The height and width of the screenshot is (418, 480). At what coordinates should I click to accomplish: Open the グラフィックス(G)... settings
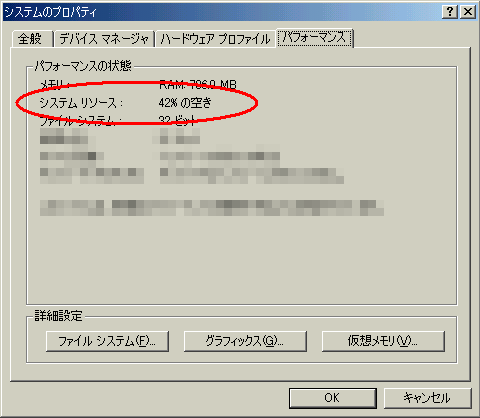coord(245,341)
